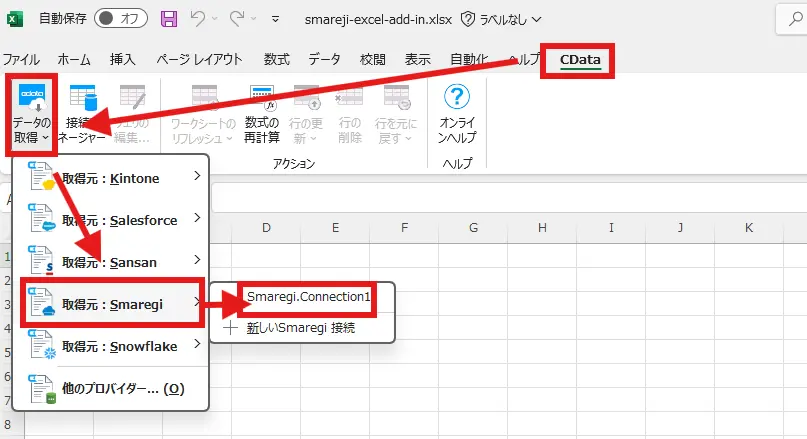
Task: Switch to the 挿入 tab
Action: pos(122,60)
